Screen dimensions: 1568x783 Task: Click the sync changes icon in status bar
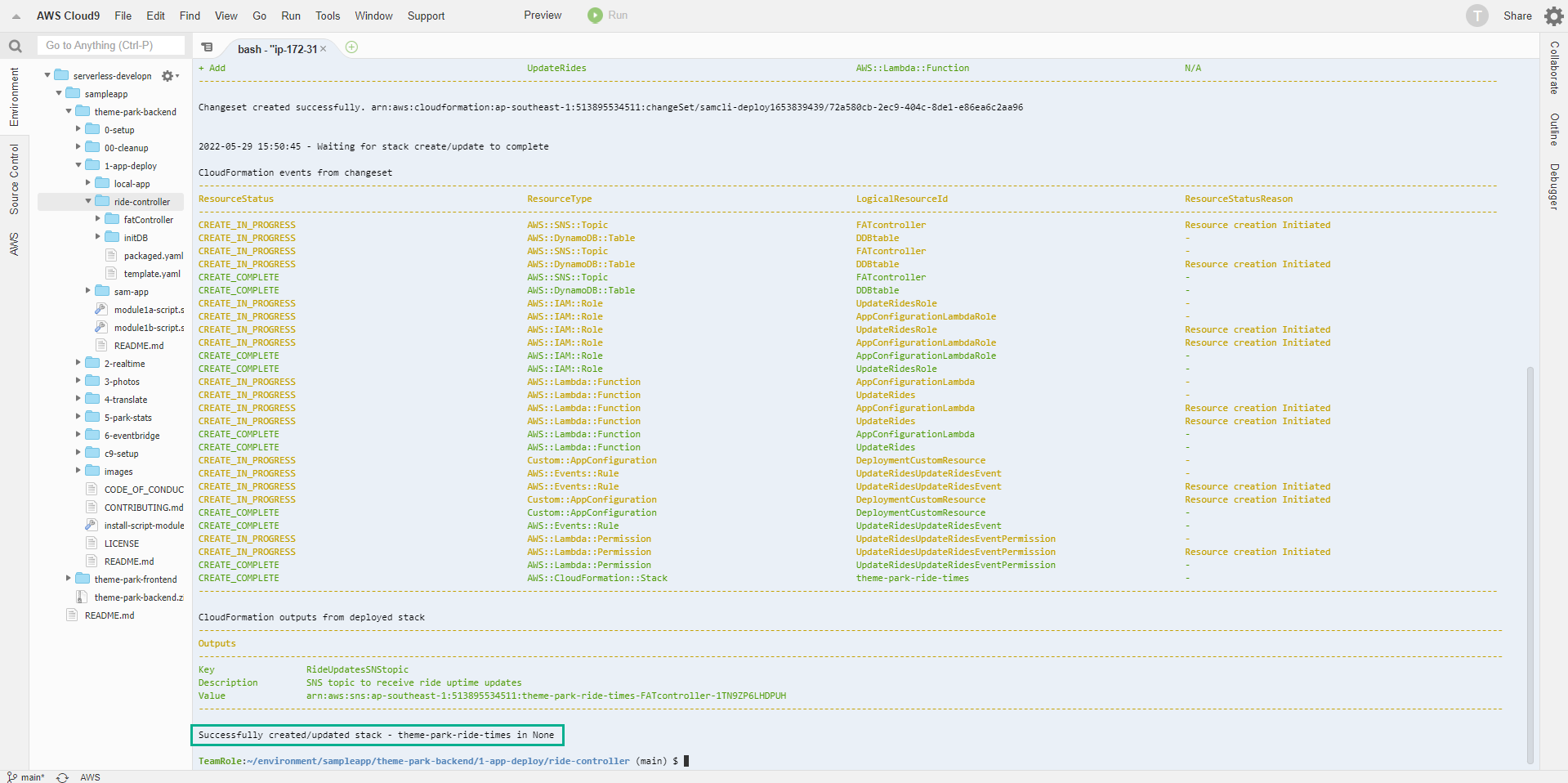(x=62, y=777)
